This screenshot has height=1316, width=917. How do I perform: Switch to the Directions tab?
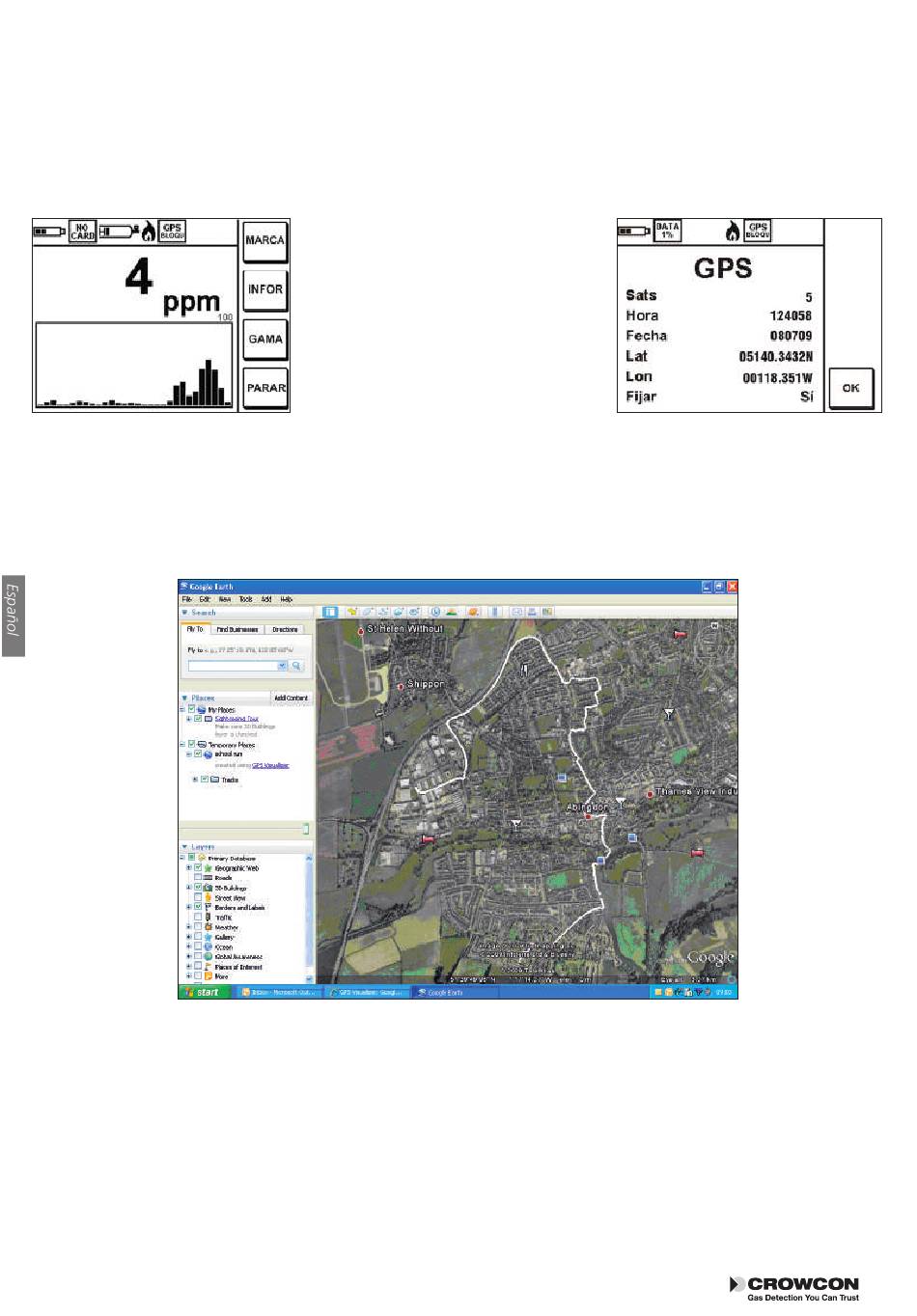pyautogui.click(x=285, y=629)
